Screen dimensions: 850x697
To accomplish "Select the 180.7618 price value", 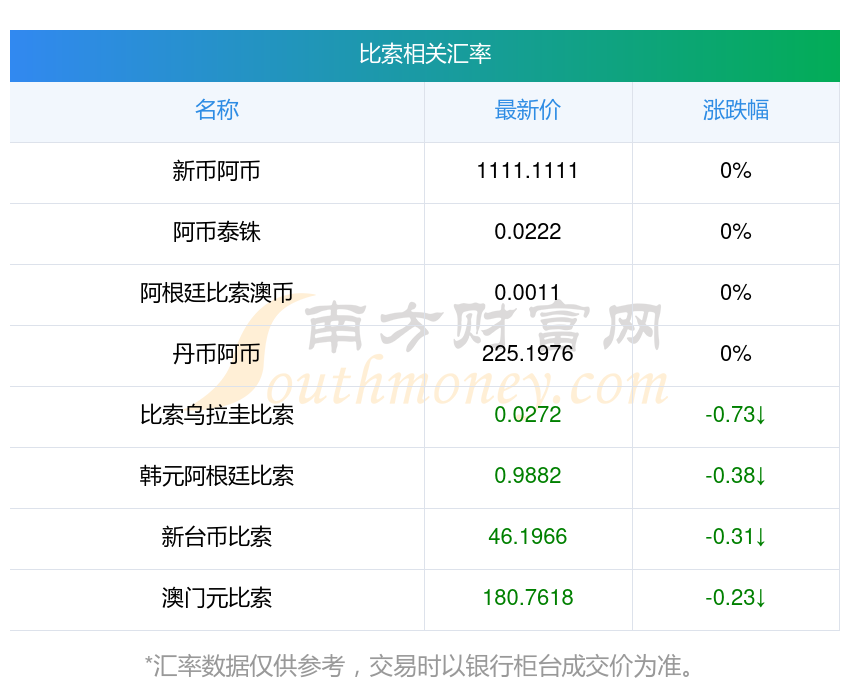I will click(528, 598).
